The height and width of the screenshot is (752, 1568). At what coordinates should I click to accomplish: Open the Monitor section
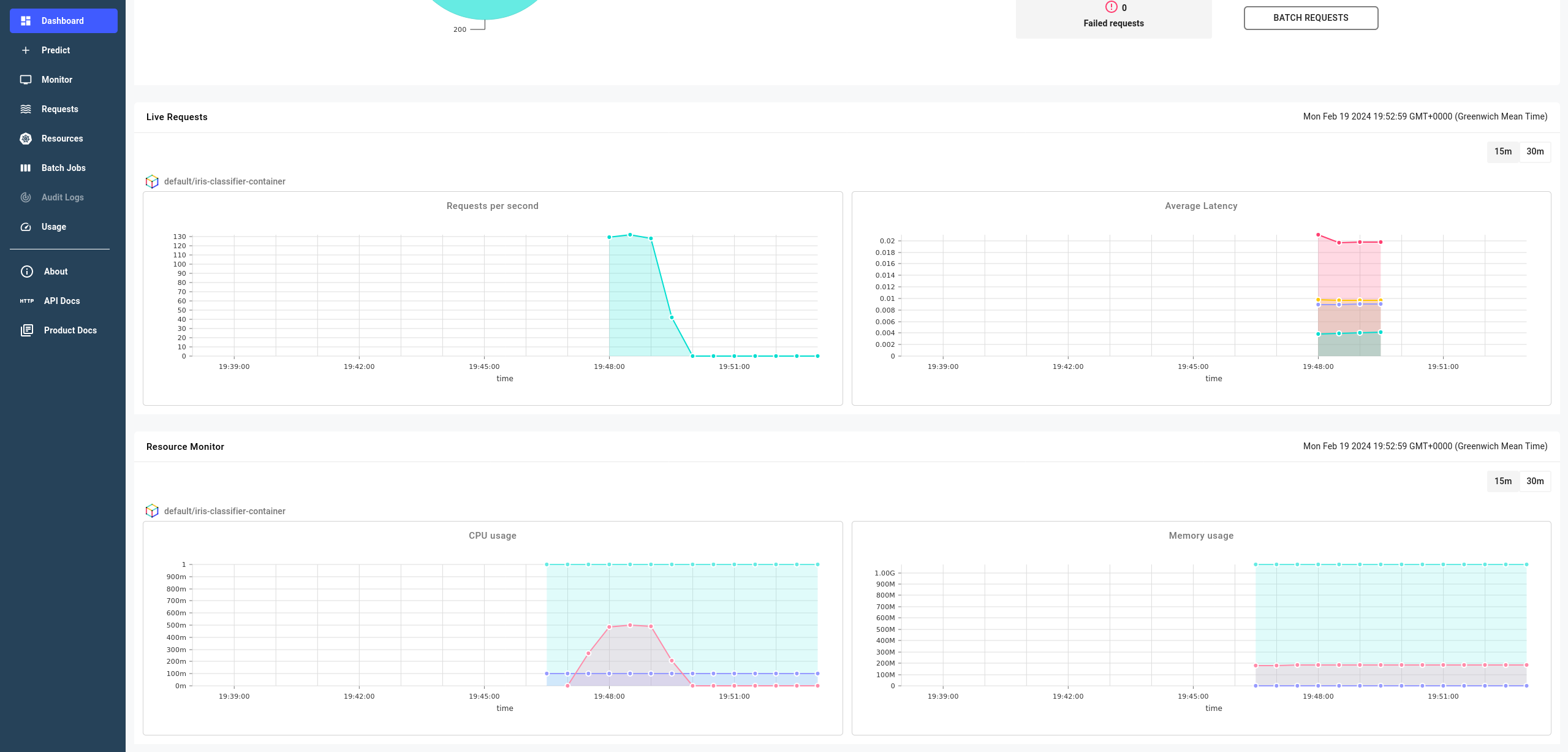(64, 80)
